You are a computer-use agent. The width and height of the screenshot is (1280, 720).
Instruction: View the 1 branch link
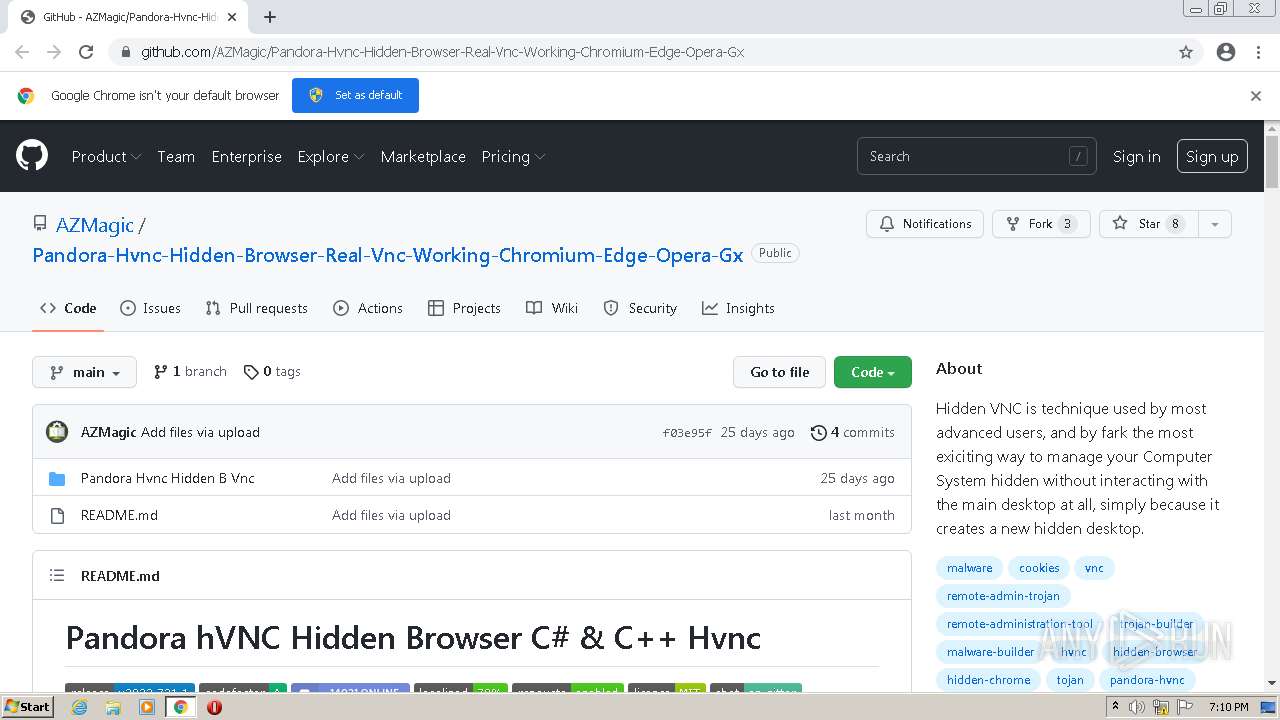tap(190, 371)
